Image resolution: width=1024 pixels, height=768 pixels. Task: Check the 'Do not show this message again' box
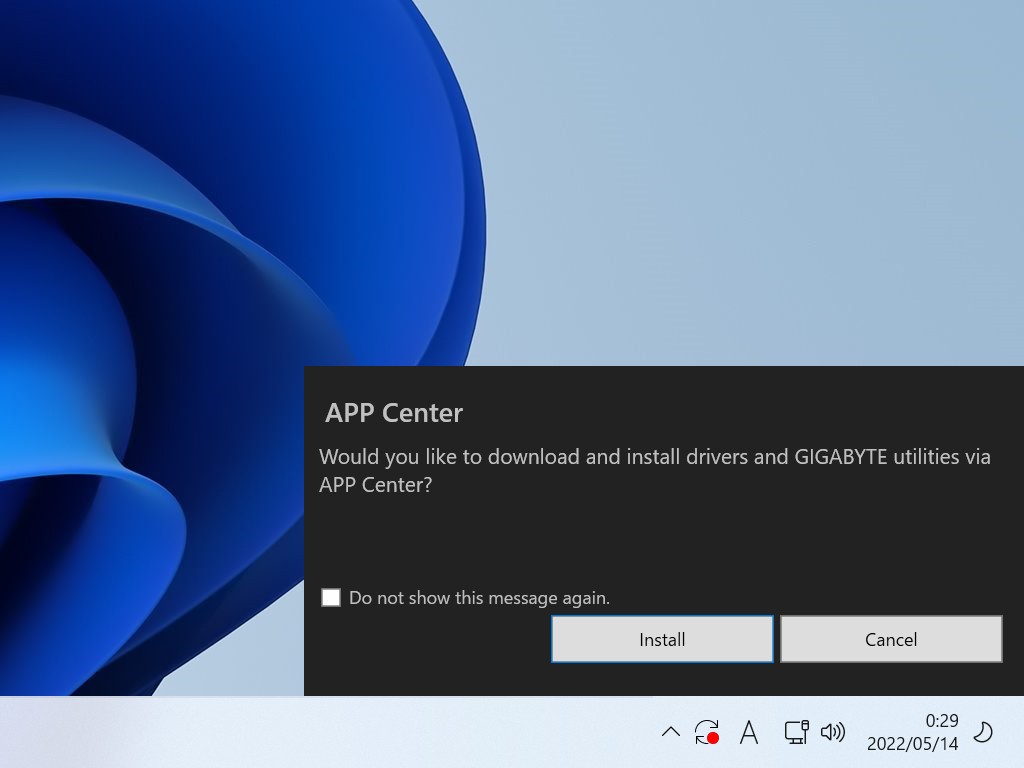tap(331, 598)
